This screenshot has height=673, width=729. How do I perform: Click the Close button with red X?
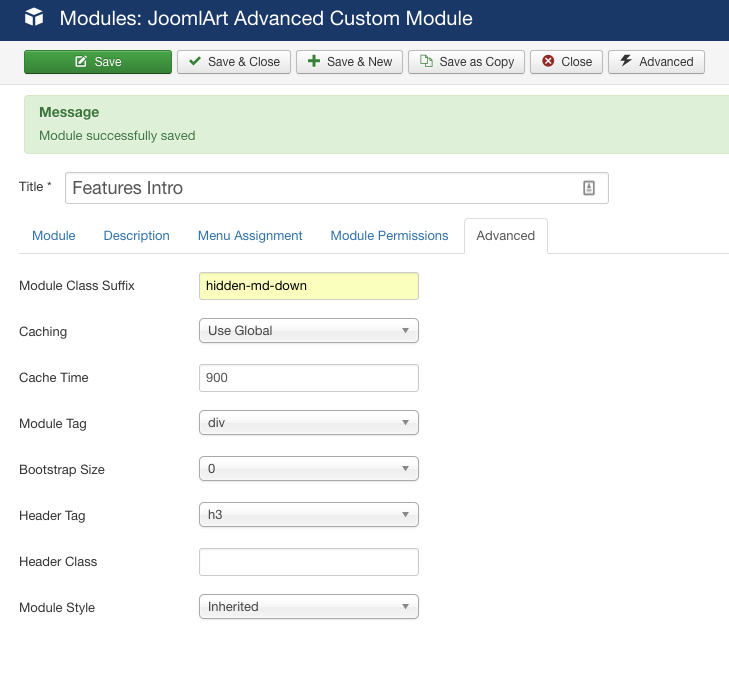[x=567, y=62]
